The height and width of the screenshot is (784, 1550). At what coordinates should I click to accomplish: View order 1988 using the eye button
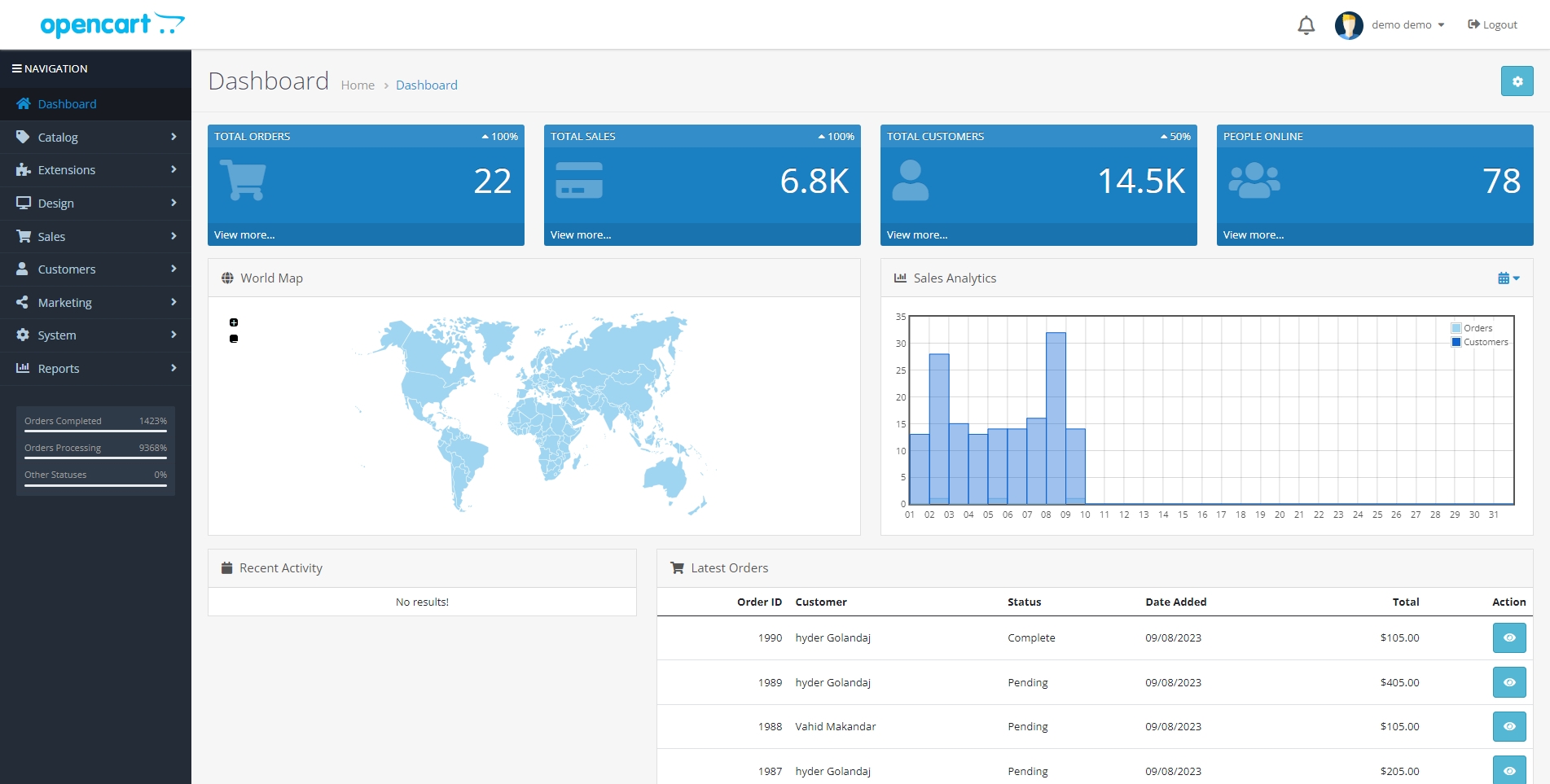(x=1509, y=726)
